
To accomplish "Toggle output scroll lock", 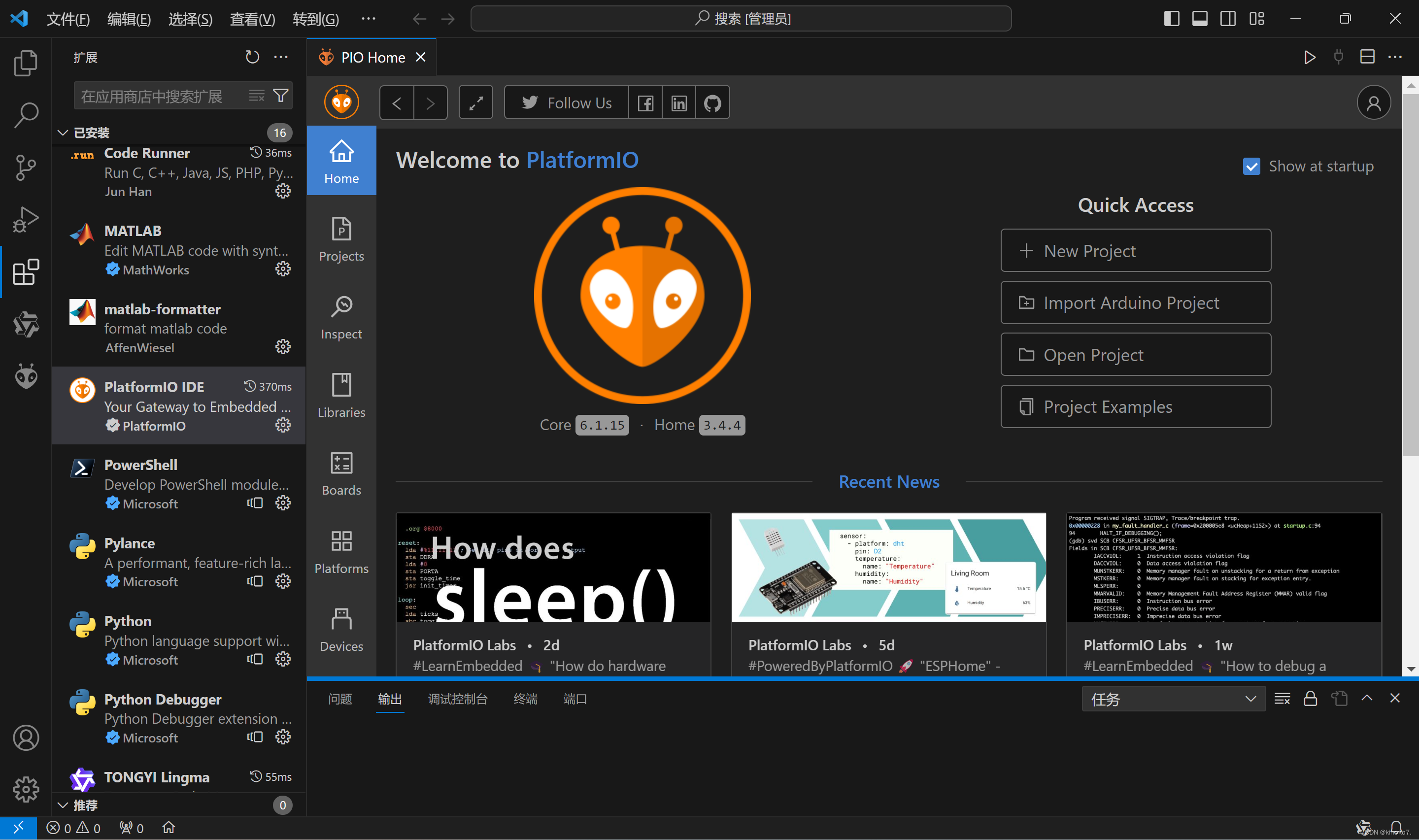I will click(x=1310, y=699).
